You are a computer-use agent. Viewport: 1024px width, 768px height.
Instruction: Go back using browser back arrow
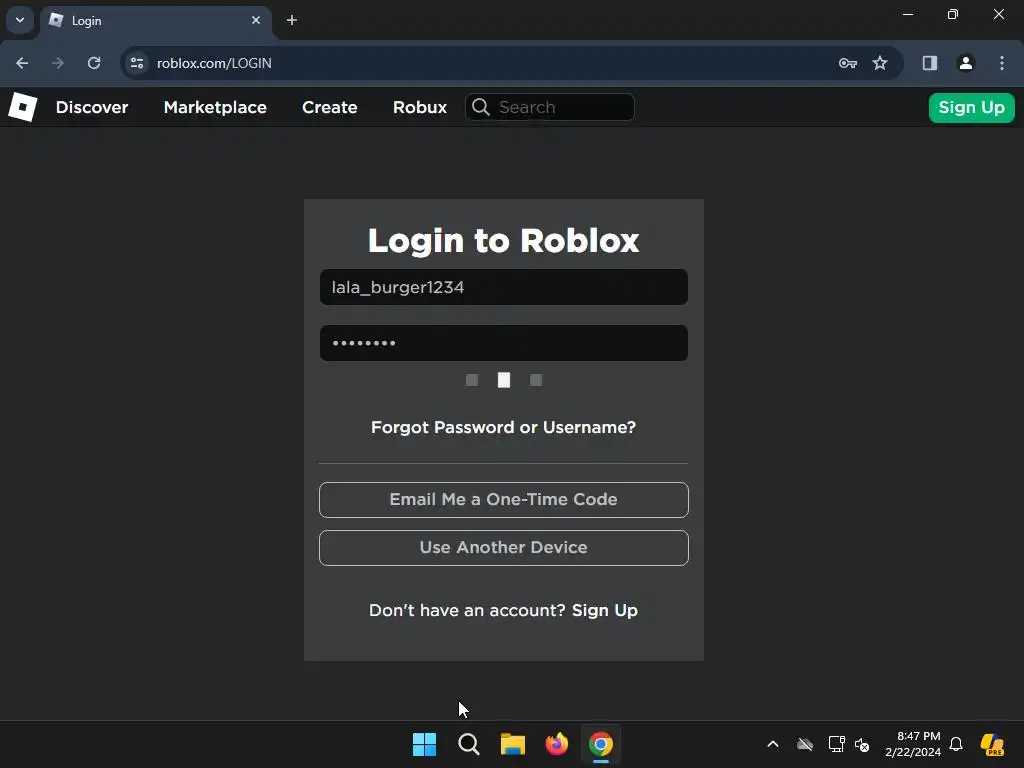[x=22, y=63]
